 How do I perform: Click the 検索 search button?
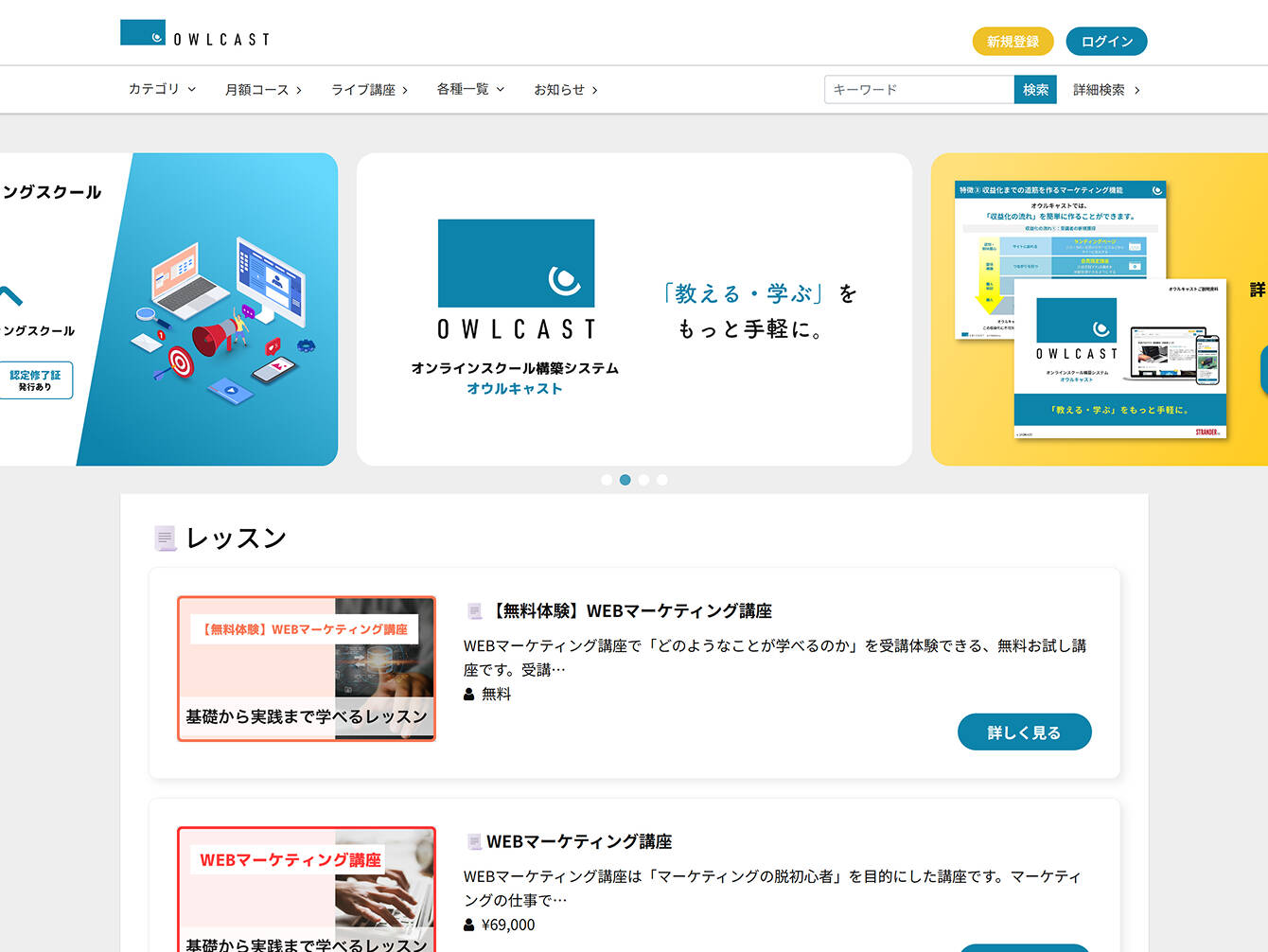pos(1035,89)
